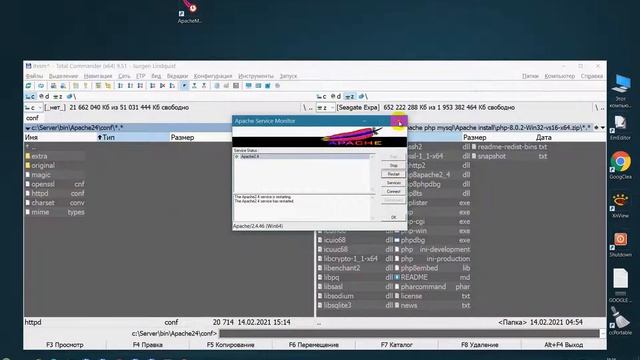Click F3 Просмотр button

[x=64, y=345]
